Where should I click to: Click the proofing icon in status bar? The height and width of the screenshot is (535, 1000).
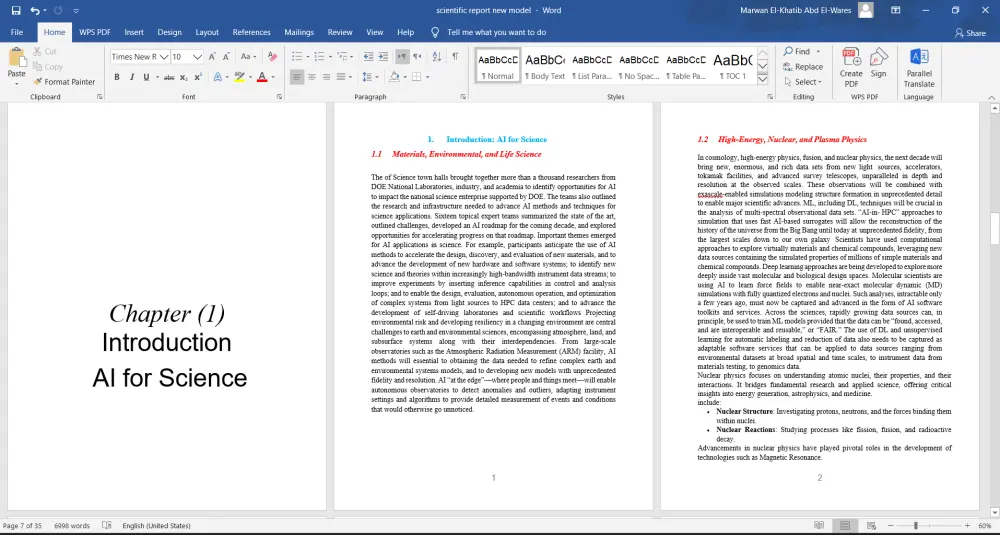(x=107, y=525)
